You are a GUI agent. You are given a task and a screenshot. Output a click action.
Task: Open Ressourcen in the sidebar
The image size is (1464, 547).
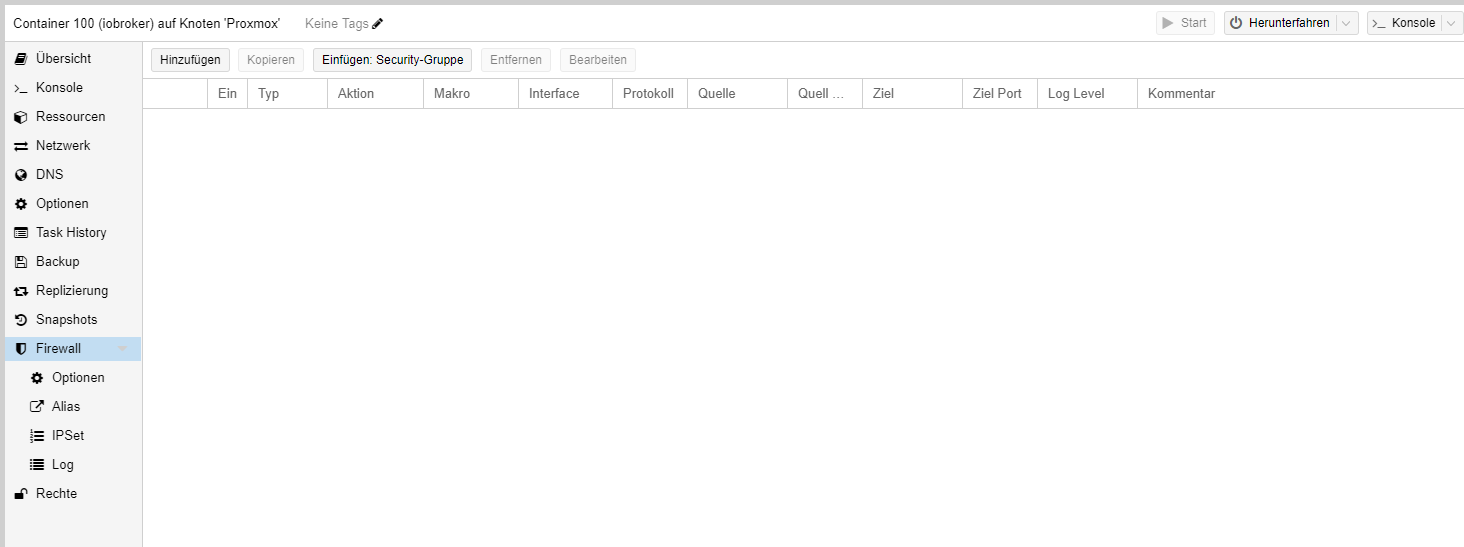[71, 117]
